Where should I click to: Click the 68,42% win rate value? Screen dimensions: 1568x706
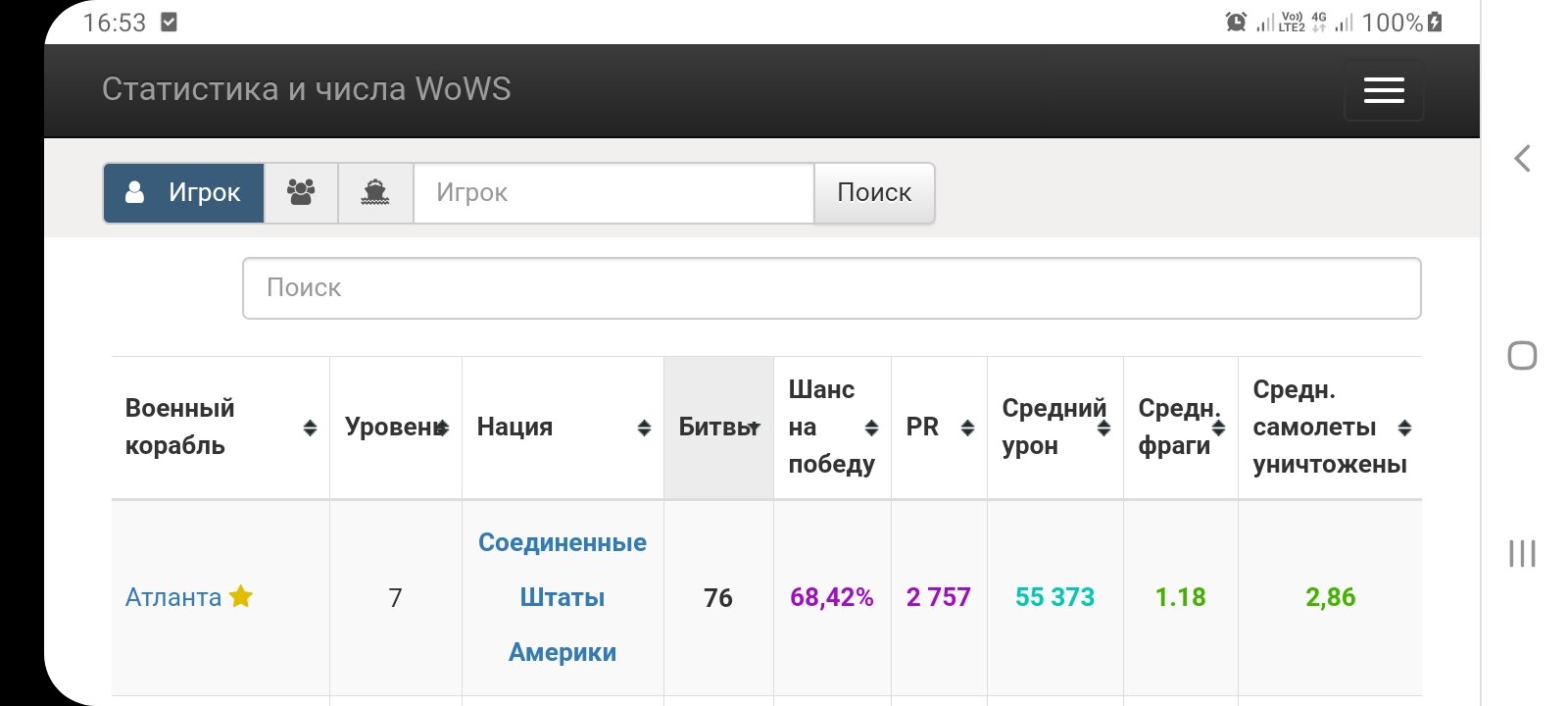point(832,597)
